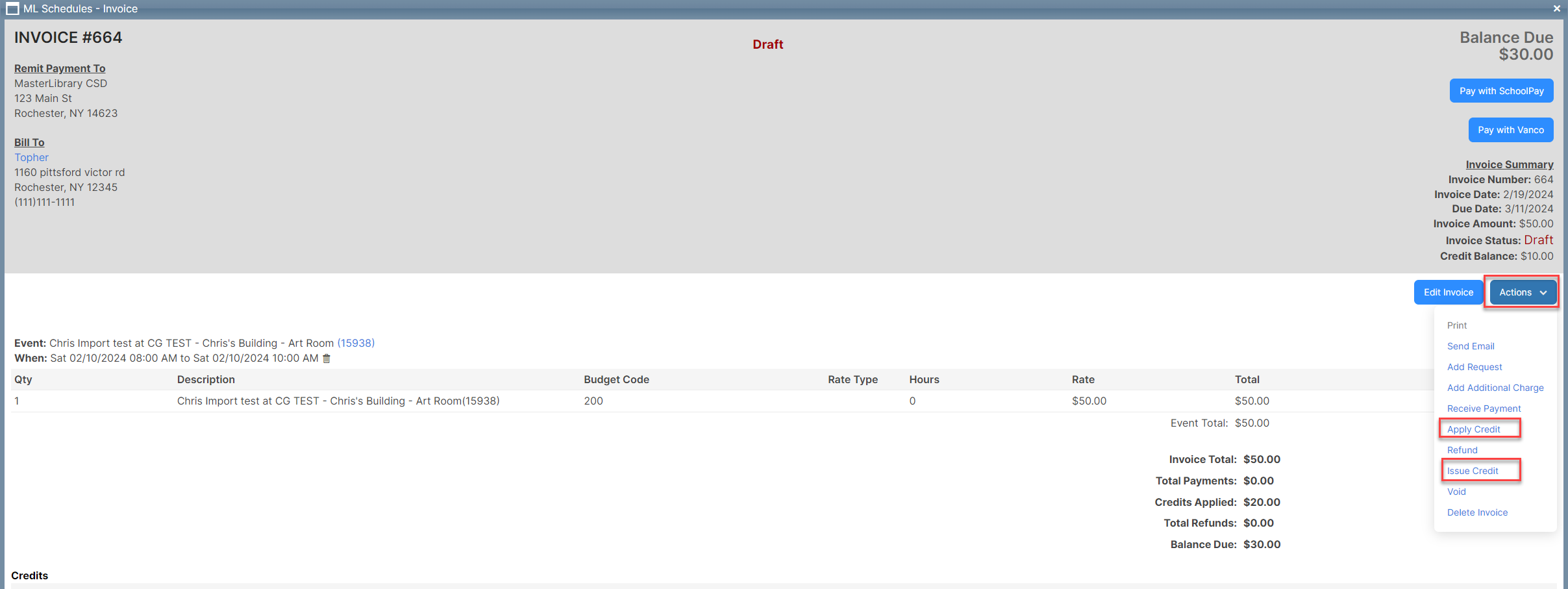Select Receive Payment menu item
The height and width of the screenshot is (589, 1568).
click(x=1484, y=408)
